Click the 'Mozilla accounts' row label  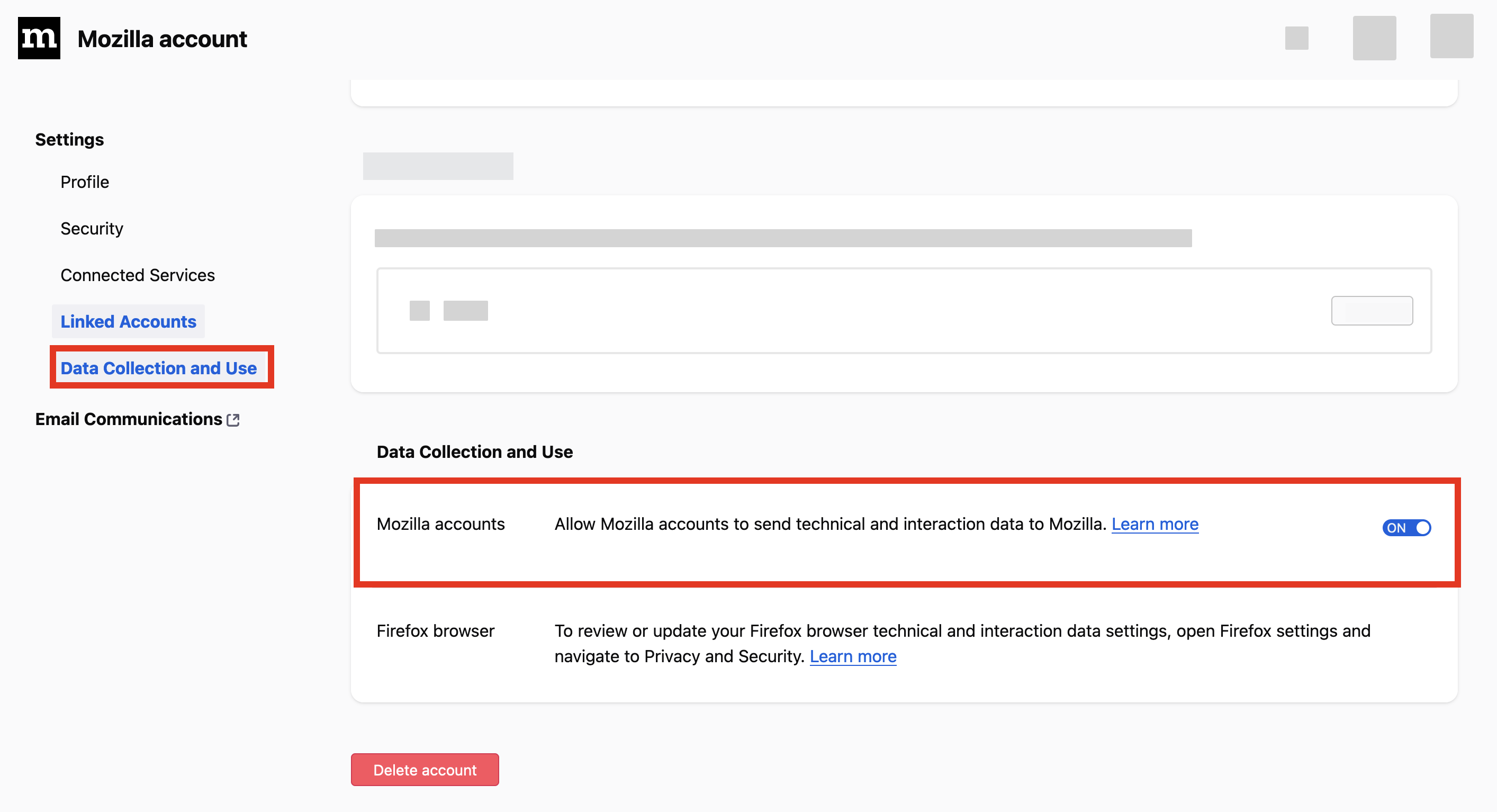(440, 524)
